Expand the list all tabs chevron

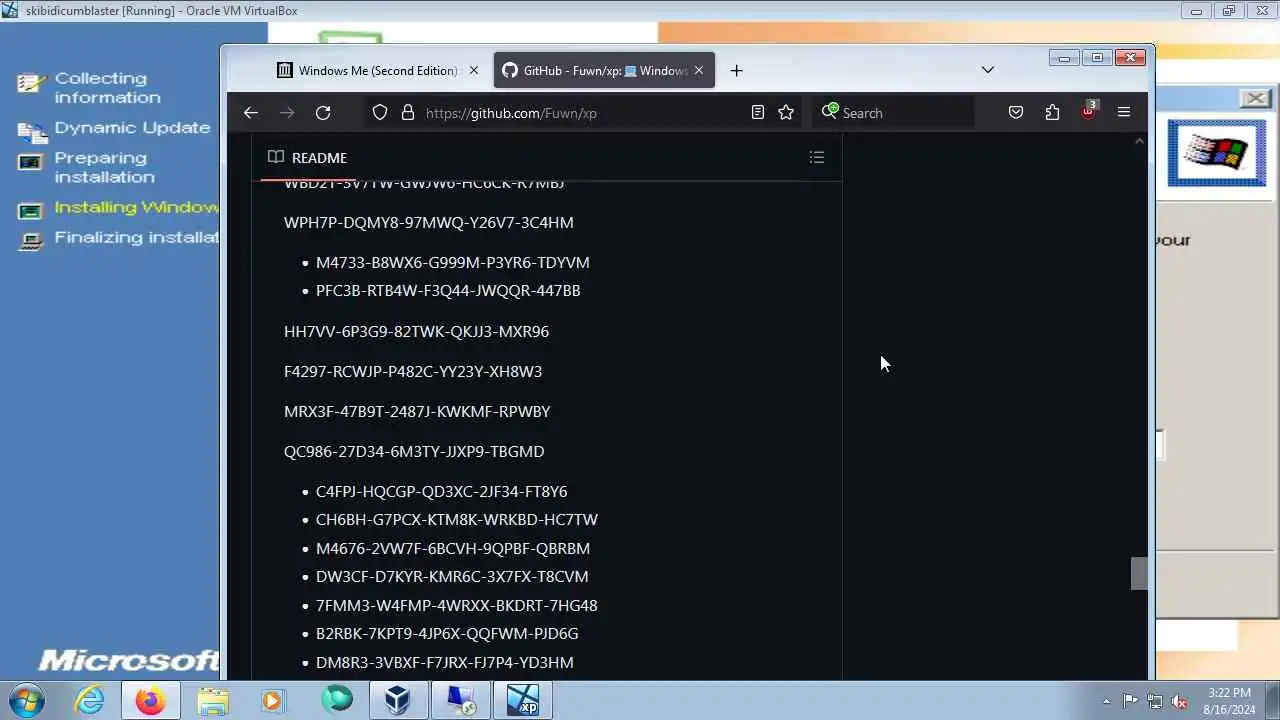(988, 70)
